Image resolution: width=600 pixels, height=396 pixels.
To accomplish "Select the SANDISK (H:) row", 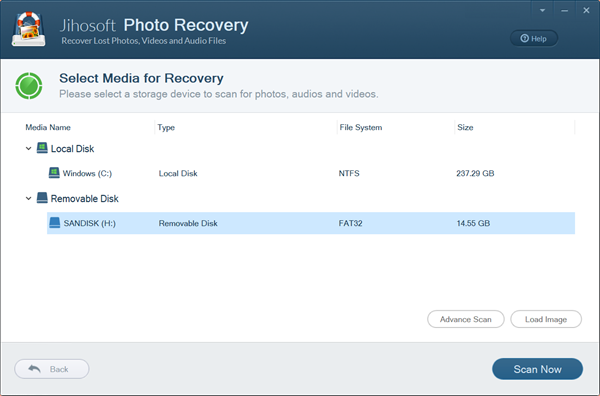I will (x=311, y=223).
